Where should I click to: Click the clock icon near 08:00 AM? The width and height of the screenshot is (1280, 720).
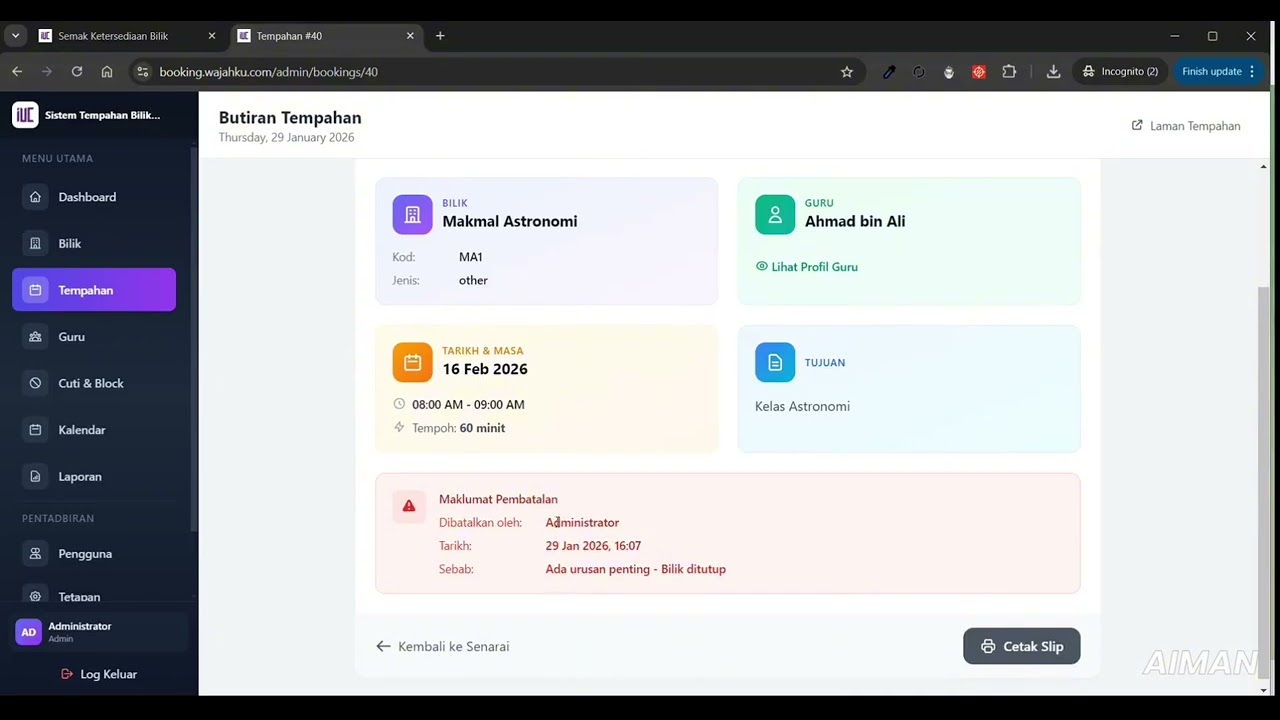pyautogui.click(x=399, y=404)
